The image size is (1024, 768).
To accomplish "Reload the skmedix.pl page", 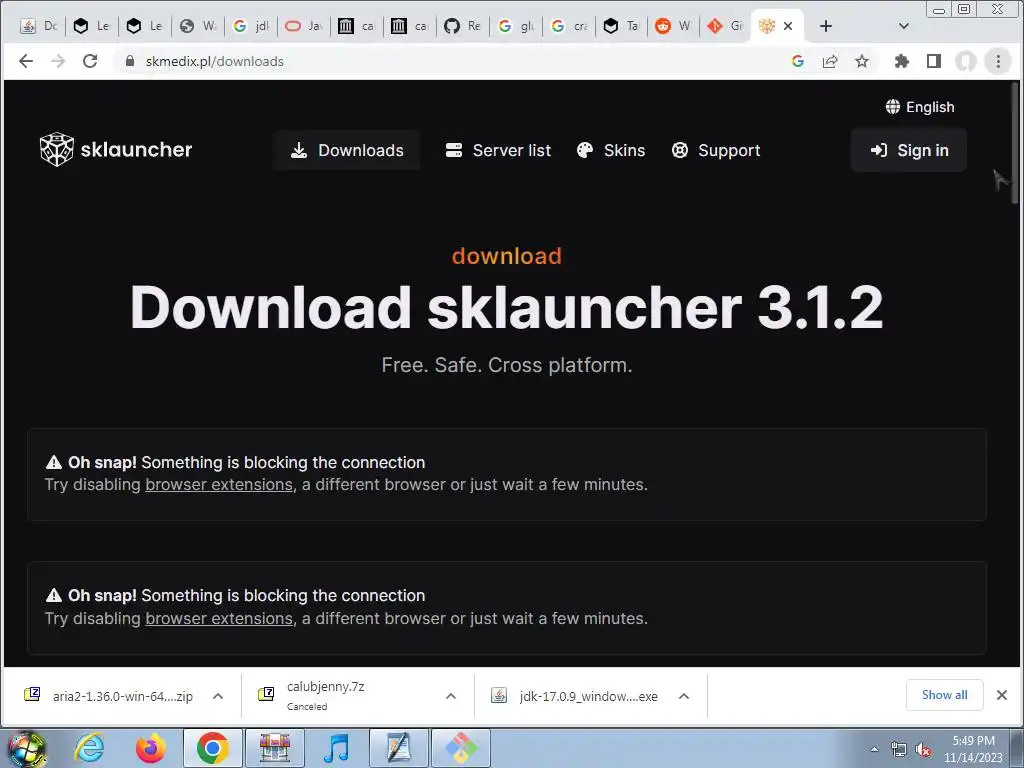I will [x=90, y=61].
